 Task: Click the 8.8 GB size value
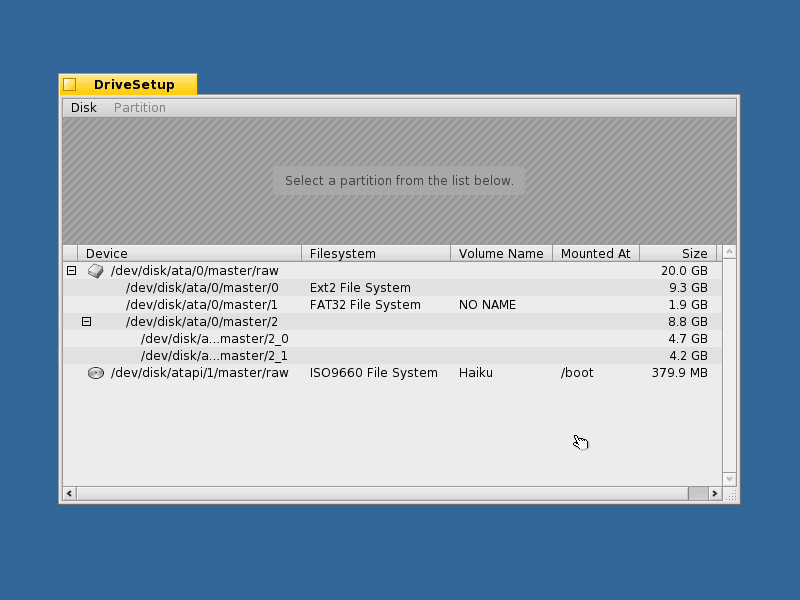[x=688, y=322]
